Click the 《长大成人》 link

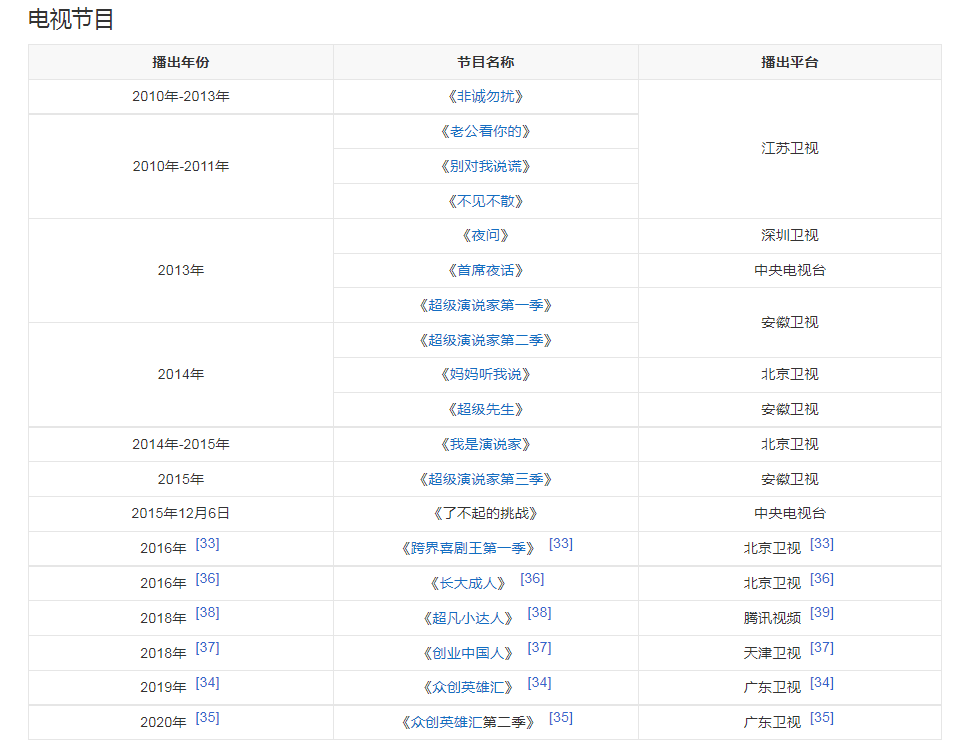click(x=467, y=584)
